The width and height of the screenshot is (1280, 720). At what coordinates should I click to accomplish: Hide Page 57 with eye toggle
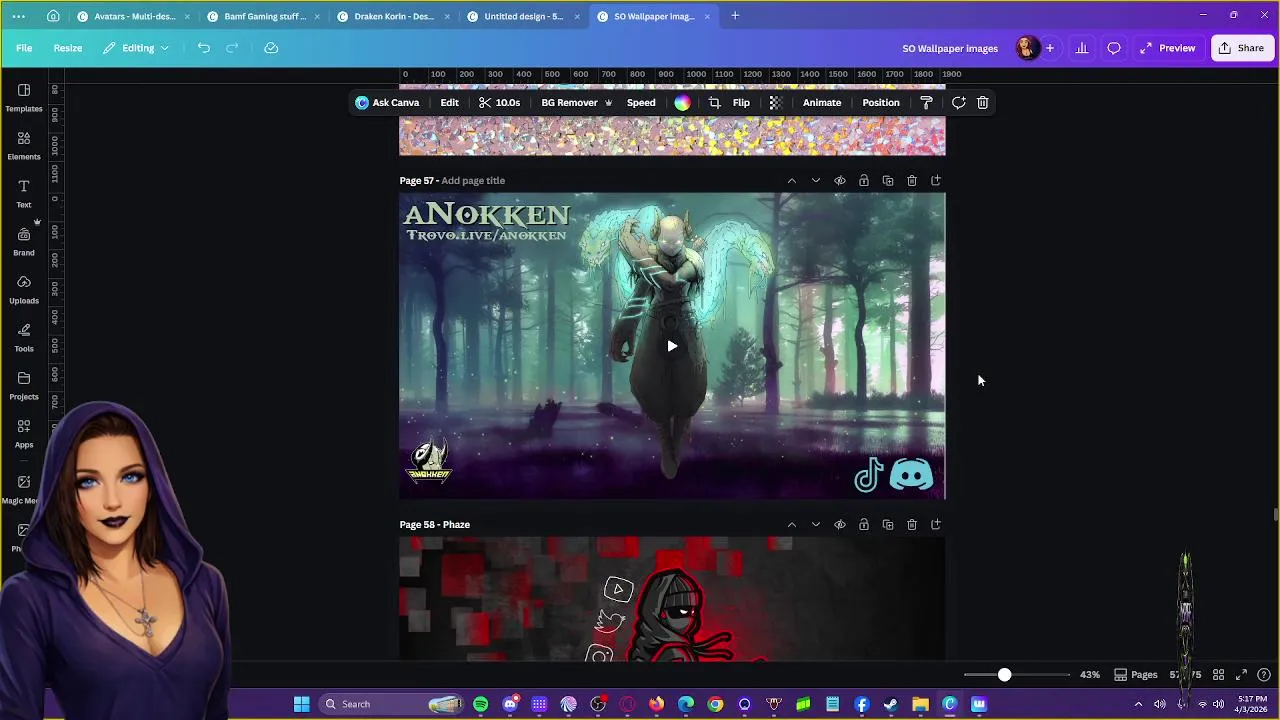pyautogui.click(x=840, y=181)
